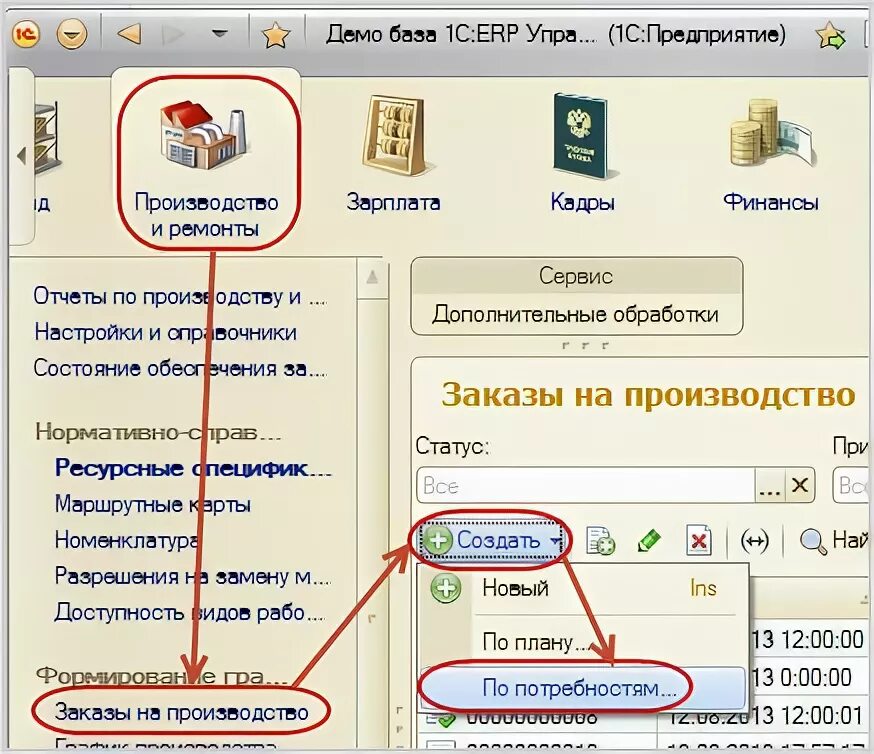This screenshot has height=754, width=874.
Task: Open the Создать dropdown button
Action: click(x=492, y=540)
